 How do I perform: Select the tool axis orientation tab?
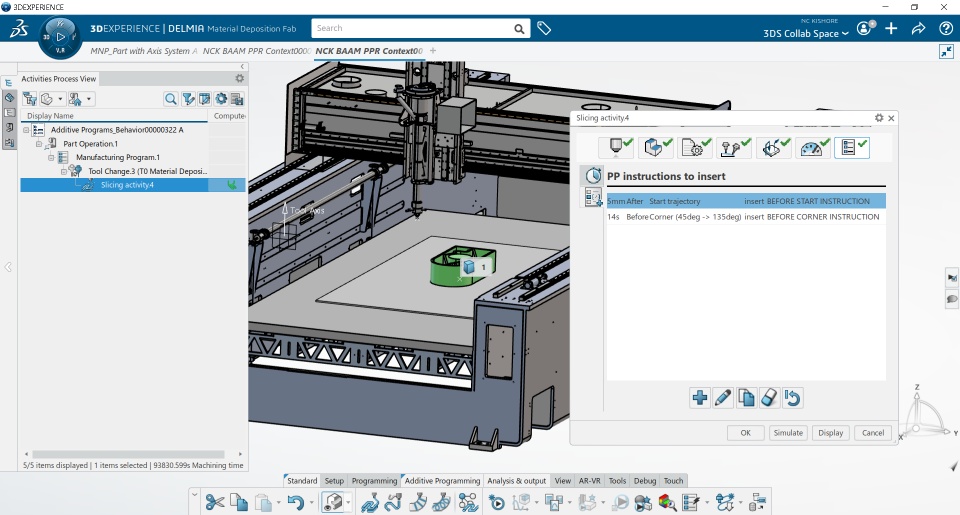[773, 147]
